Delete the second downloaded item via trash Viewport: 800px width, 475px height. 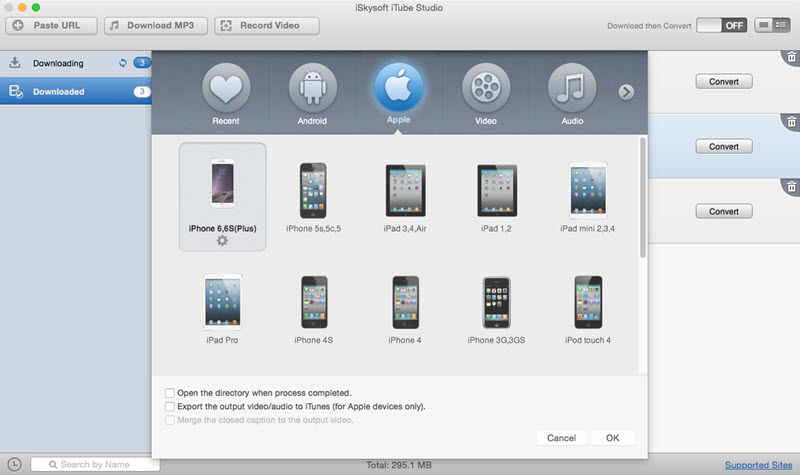point(791,121)
